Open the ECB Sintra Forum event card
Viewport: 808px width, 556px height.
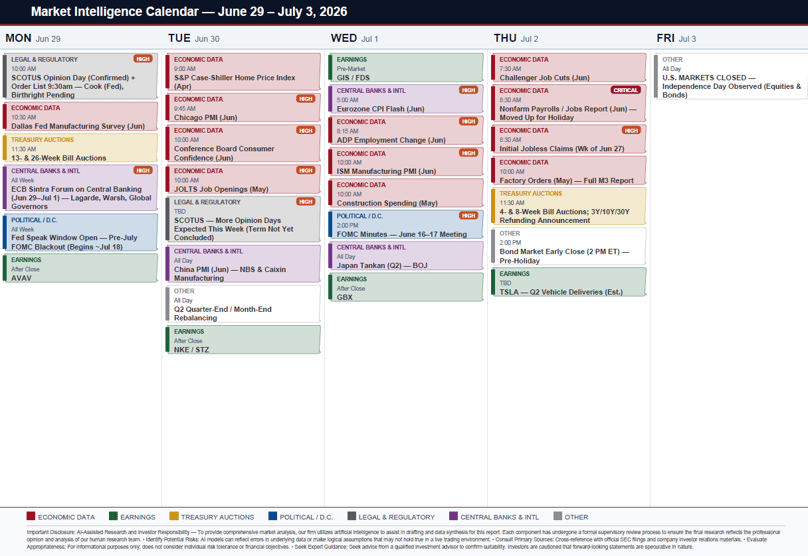pyautogui.click(x=80, y=188)
